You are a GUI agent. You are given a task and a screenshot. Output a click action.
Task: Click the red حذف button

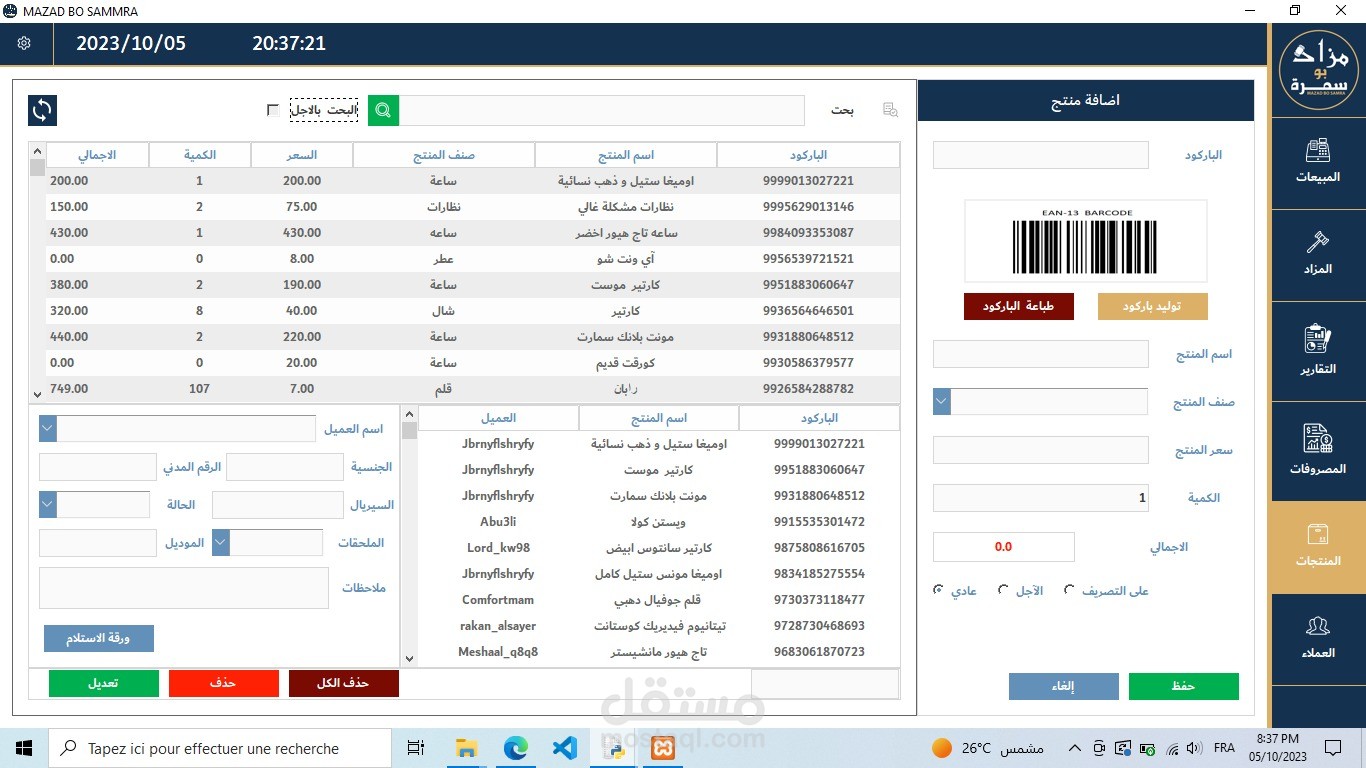pos(224,683)
